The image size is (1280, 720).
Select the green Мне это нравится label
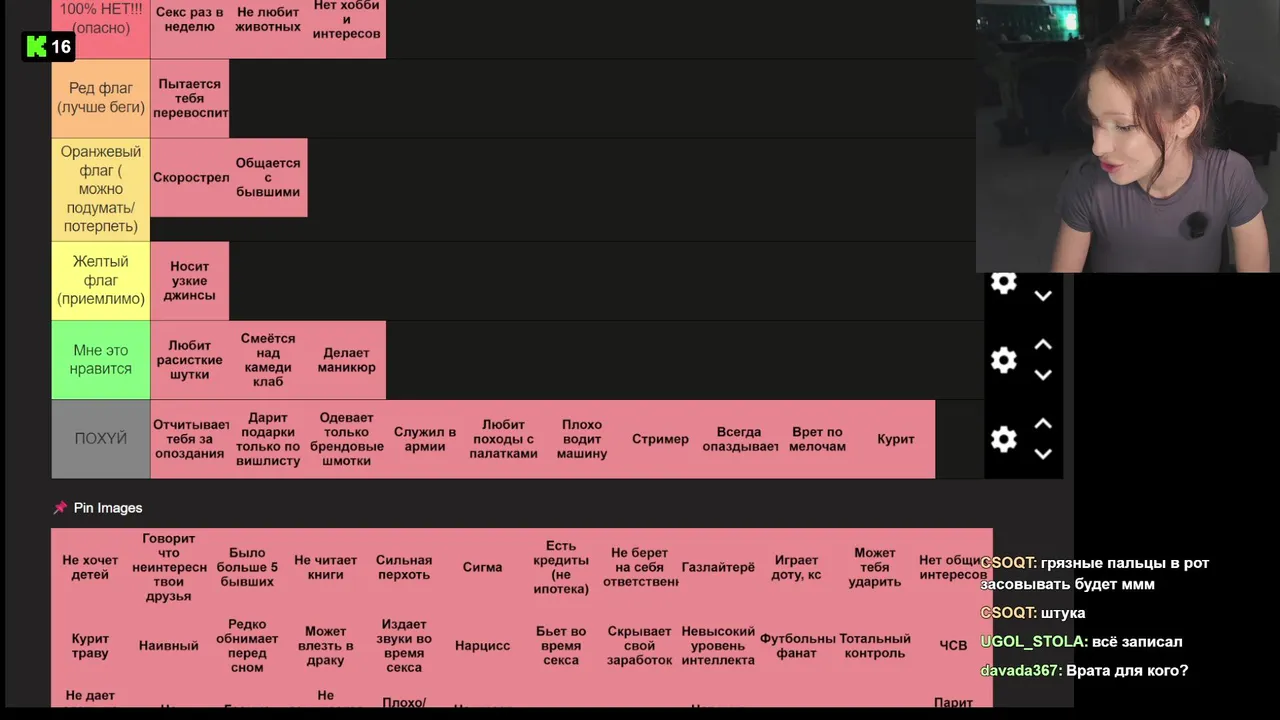[101, 360]
